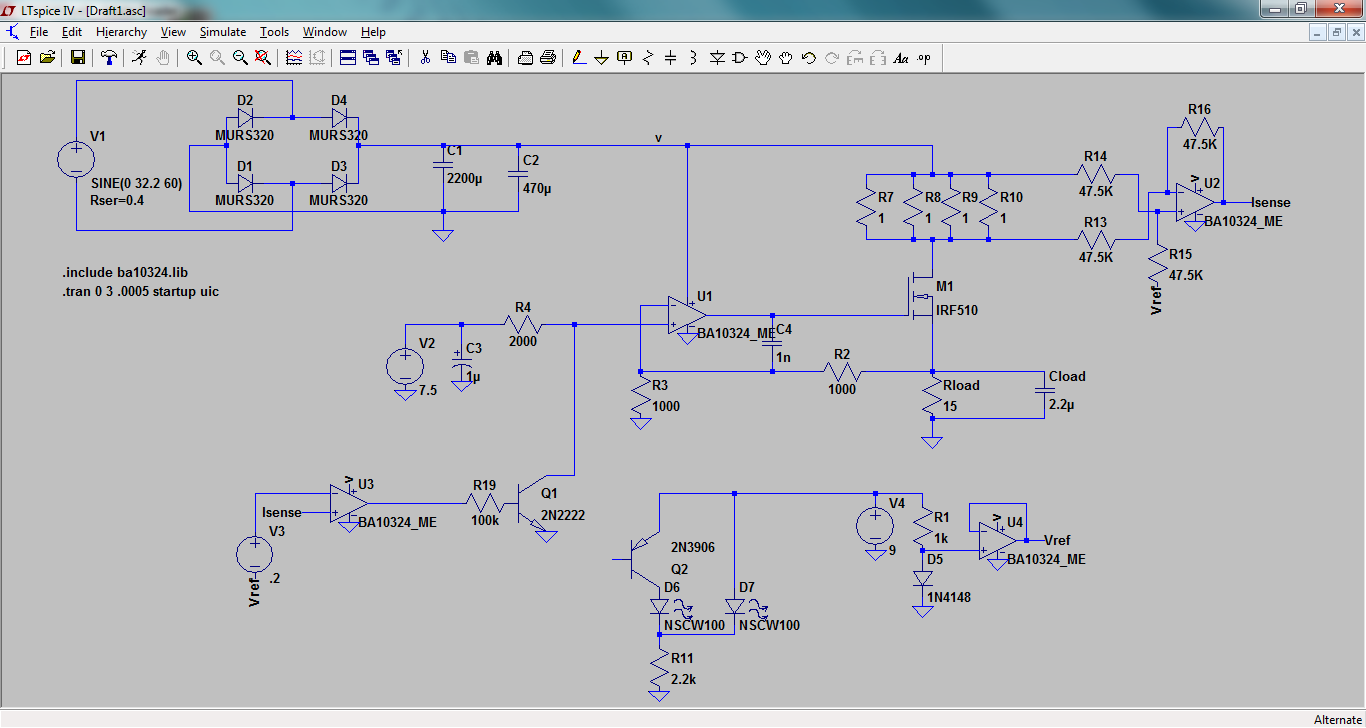Click the zoom in magnifier icon
This screenshot has width=1366, height=728.
pyautogui.click(x=194, y=58)
